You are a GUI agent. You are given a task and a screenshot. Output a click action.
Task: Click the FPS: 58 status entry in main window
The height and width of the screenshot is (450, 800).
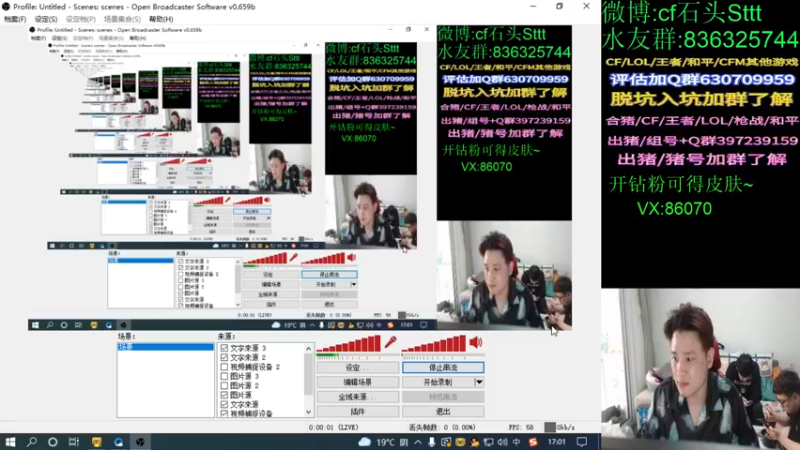click(521, 428)
